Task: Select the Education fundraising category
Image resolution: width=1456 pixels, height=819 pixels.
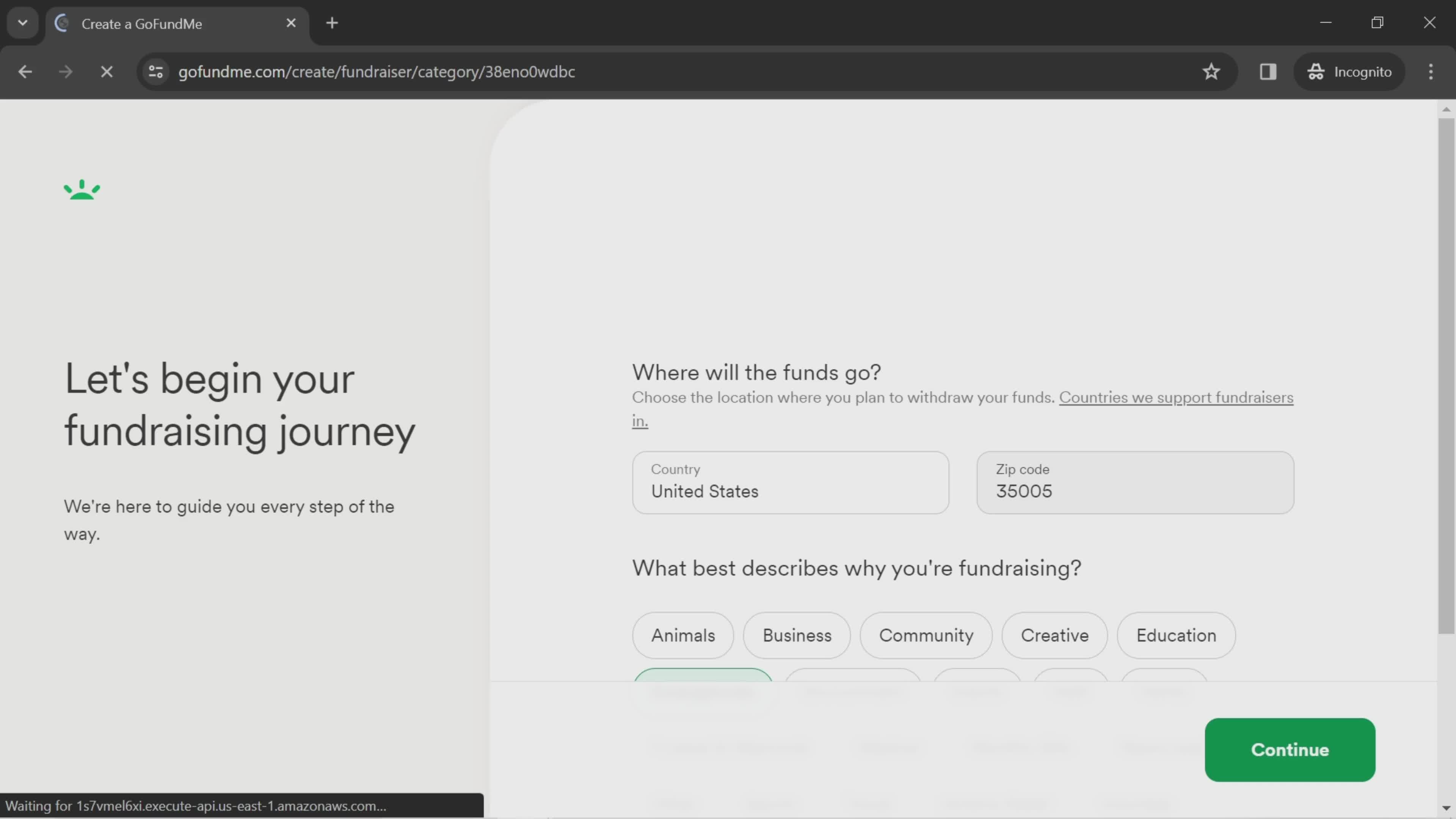Action: click(x=1177, y=635)
